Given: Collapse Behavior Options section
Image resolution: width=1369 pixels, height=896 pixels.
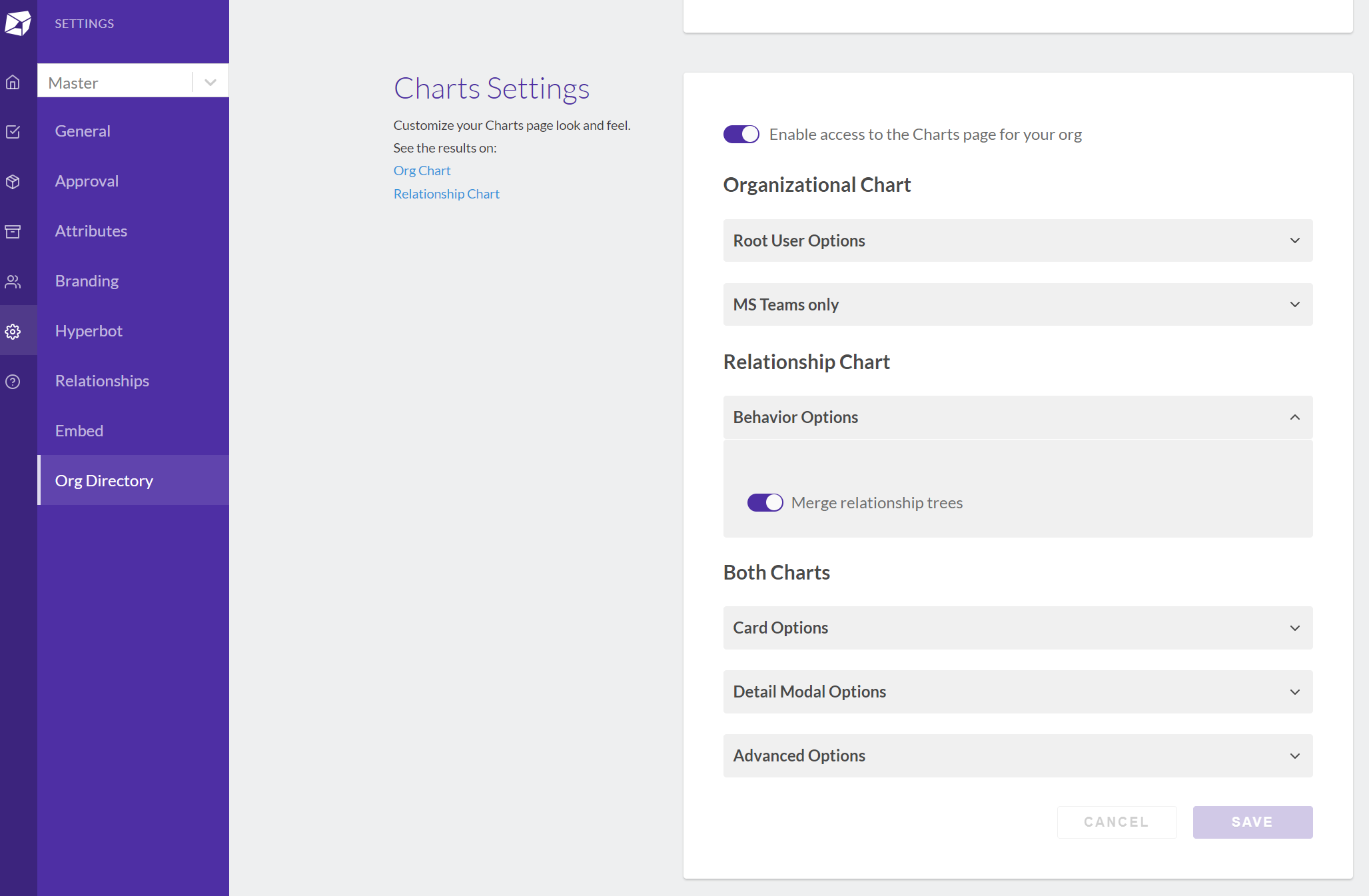Looking at the screenshot, I should pos(1018,417).
